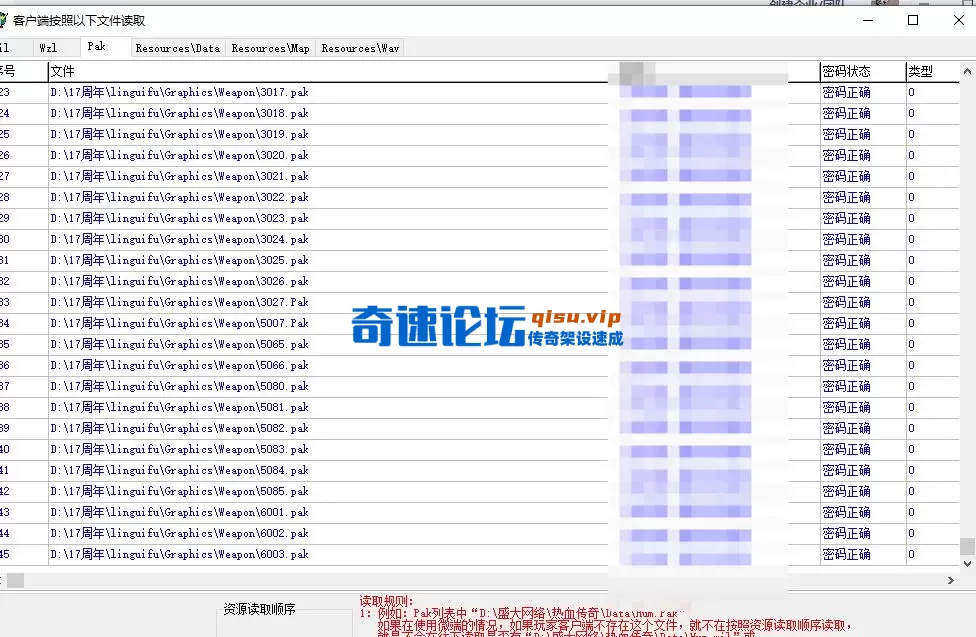Close the 客户端按照以下文件读取 window
This screenshot has height=637, width=976.
point(959,20)
